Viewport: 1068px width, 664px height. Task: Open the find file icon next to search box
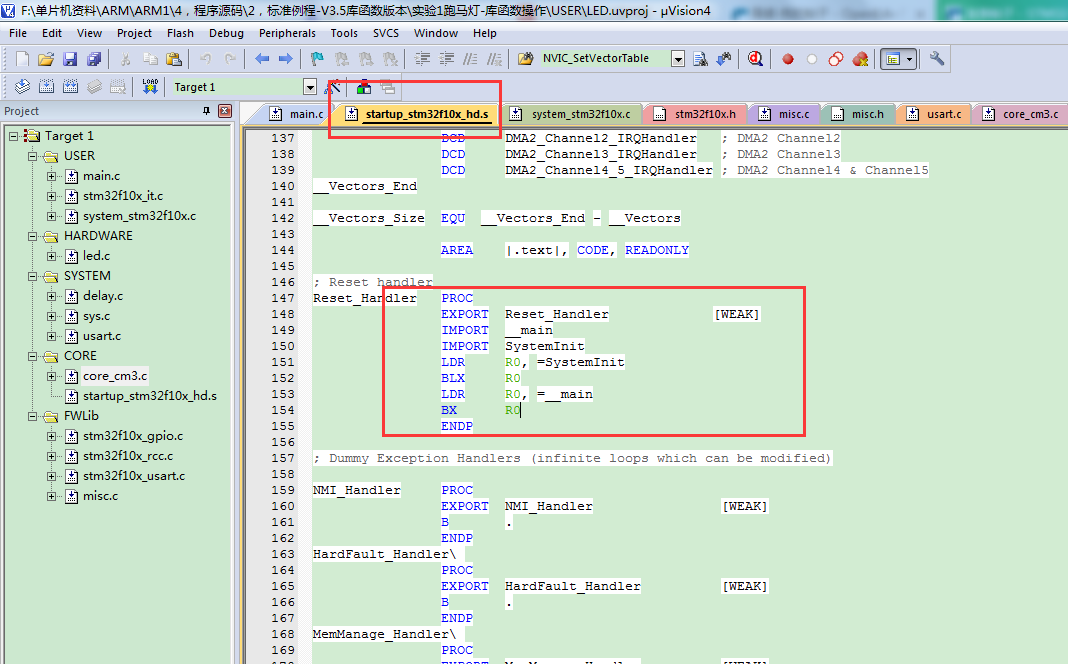click(x=700, y=59)
